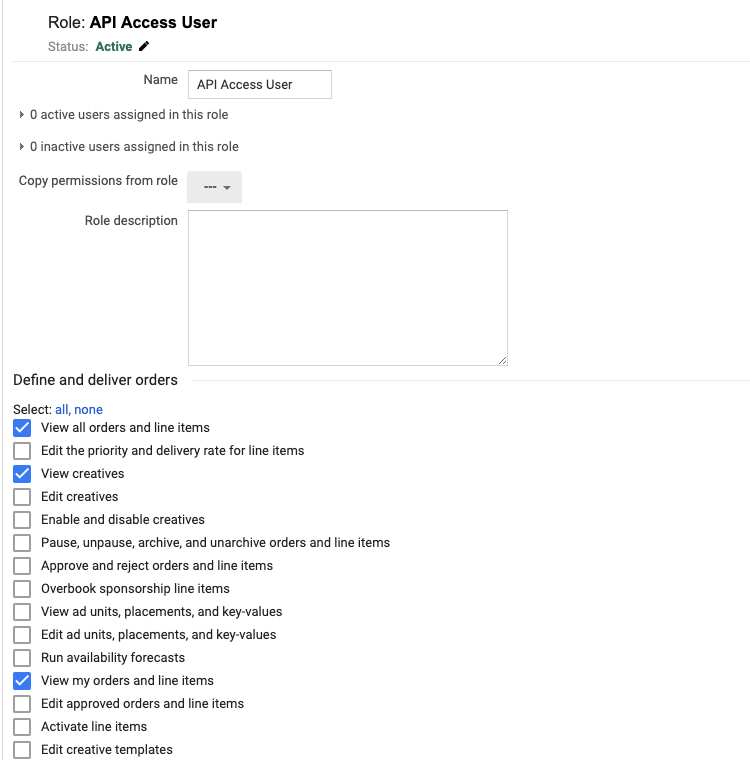
Task: Enable Edit the priority and delivery rate checkbox
Action: tap(22, 451)
